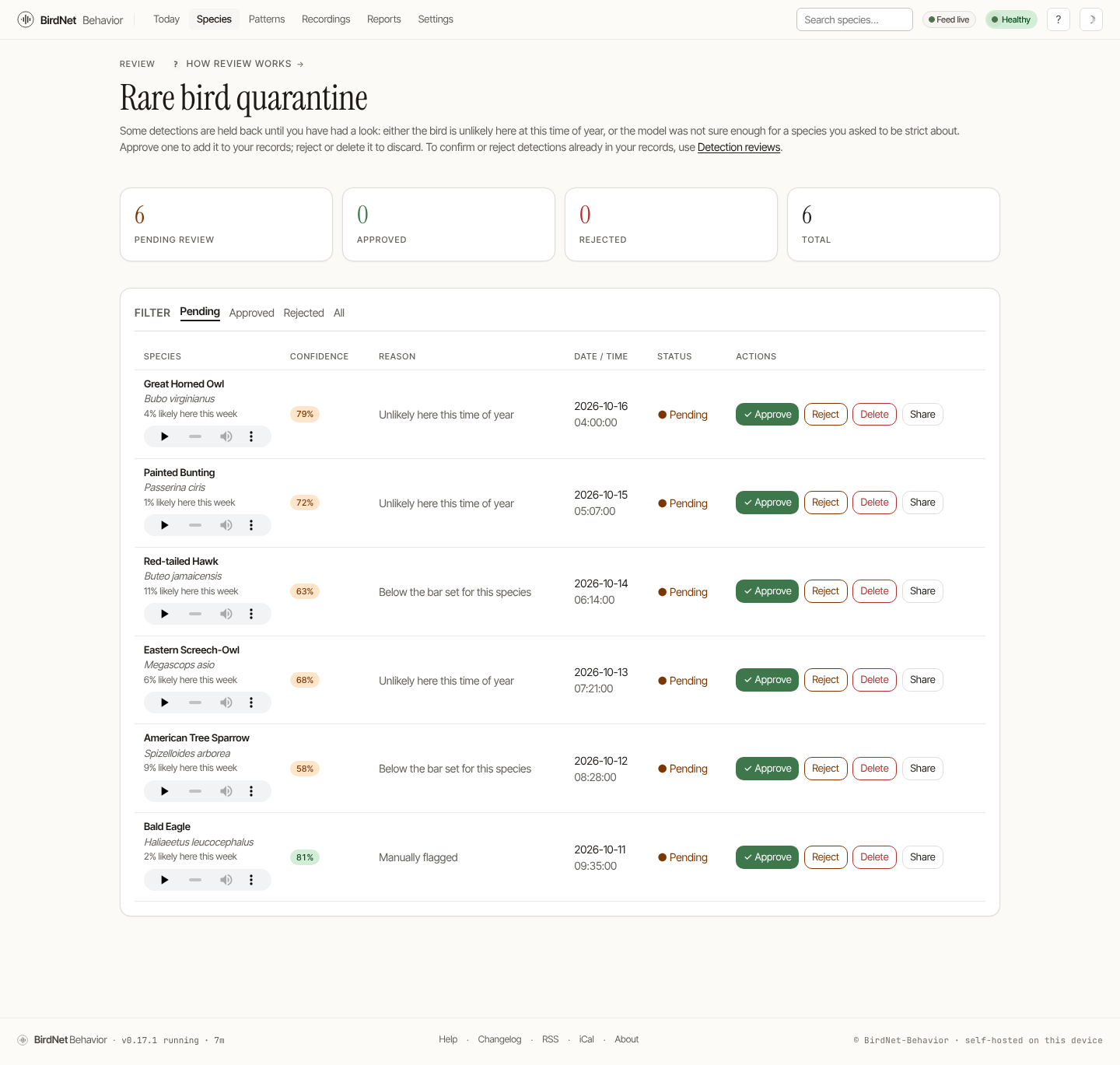Switch to the Rejected filter tab
This screenshot has width=1120, height=1065.
point(304,313)
